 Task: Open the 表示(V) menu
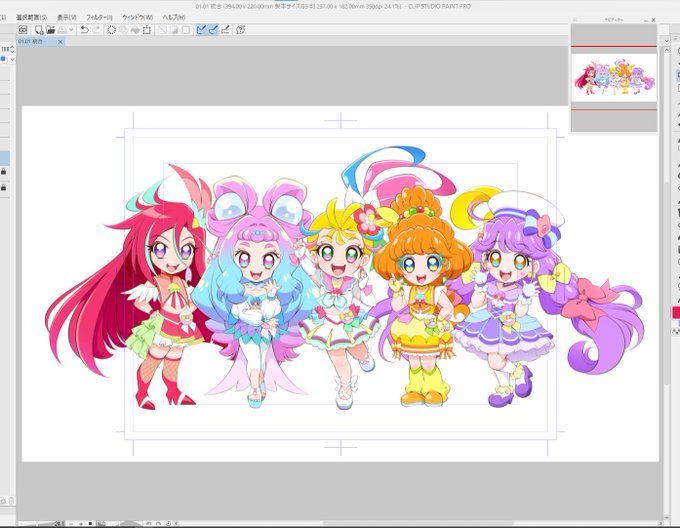67,17
